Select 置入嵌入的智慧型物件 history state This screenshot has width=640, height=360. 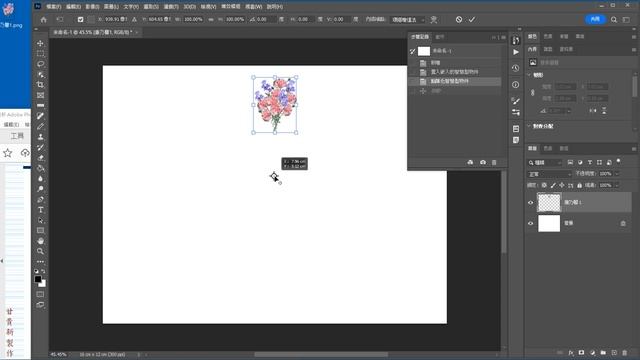tap(454, 72)
